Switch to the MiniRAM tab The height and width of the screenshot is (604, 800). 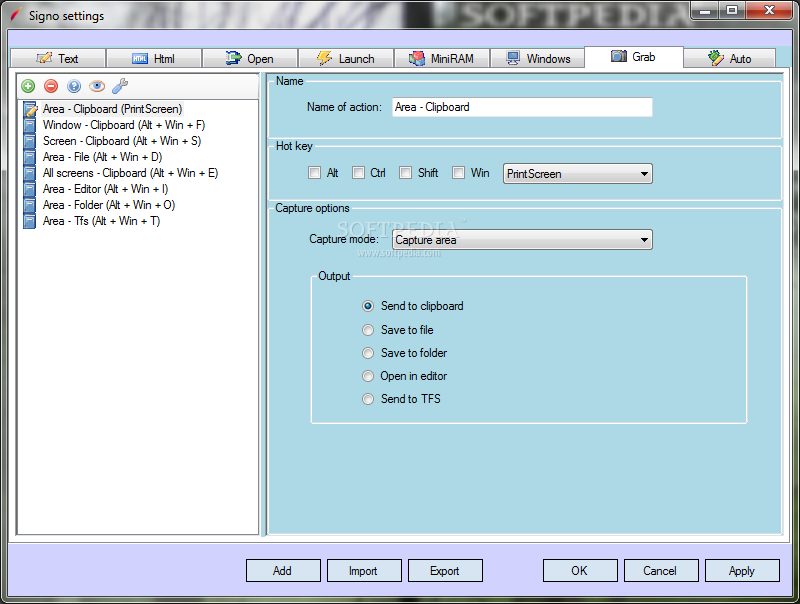442,59
